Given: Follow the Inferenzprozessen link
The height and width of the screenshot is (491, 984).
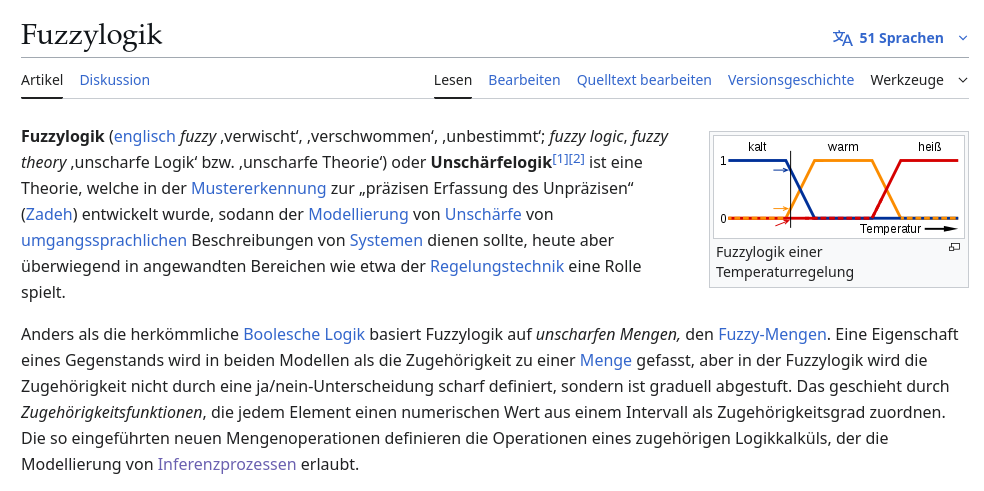Looking at the screenshot, I should pos(227,465).
